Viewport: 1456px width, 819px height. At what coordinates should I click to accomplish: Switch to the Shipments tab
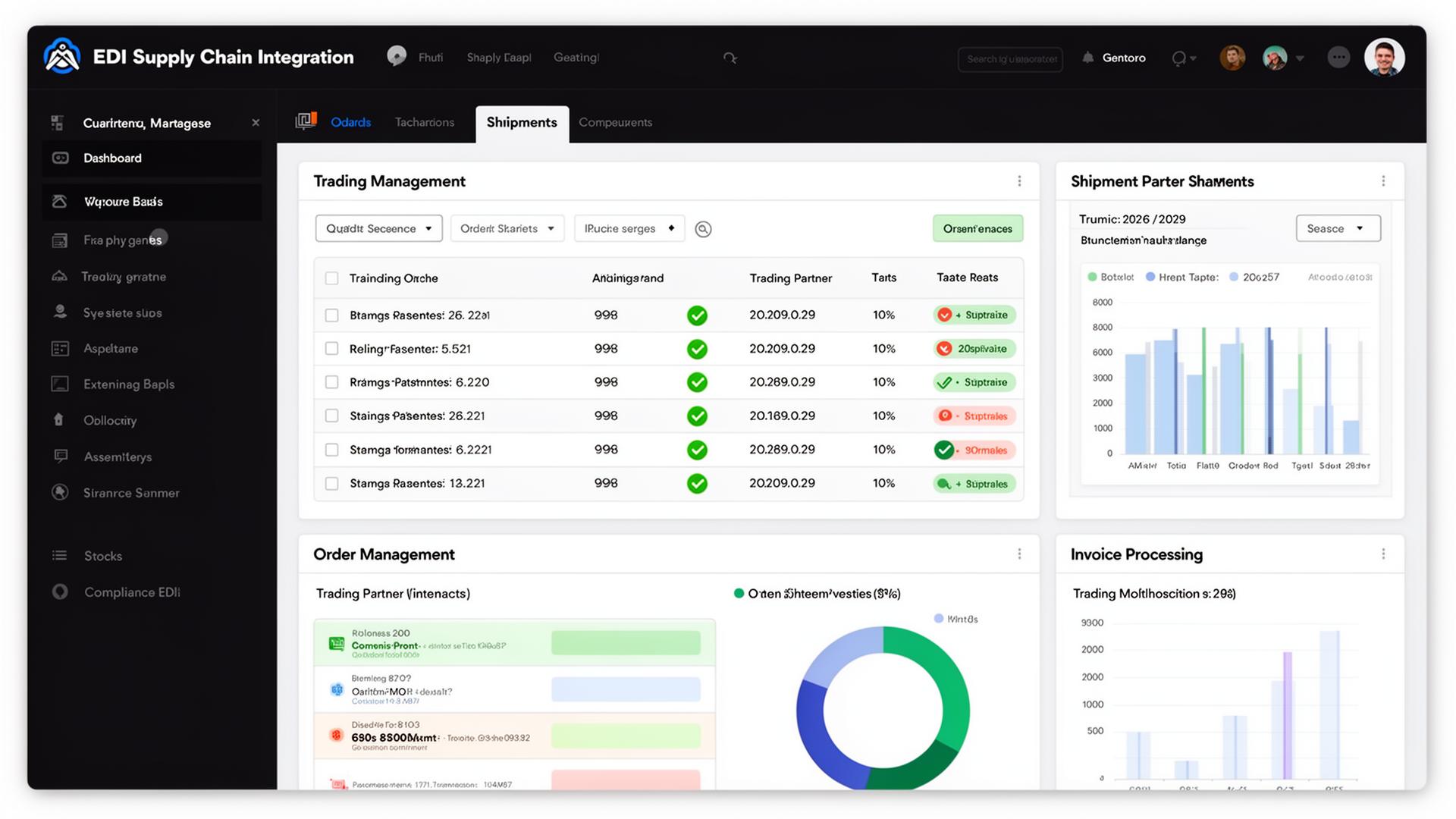[522, 123]
